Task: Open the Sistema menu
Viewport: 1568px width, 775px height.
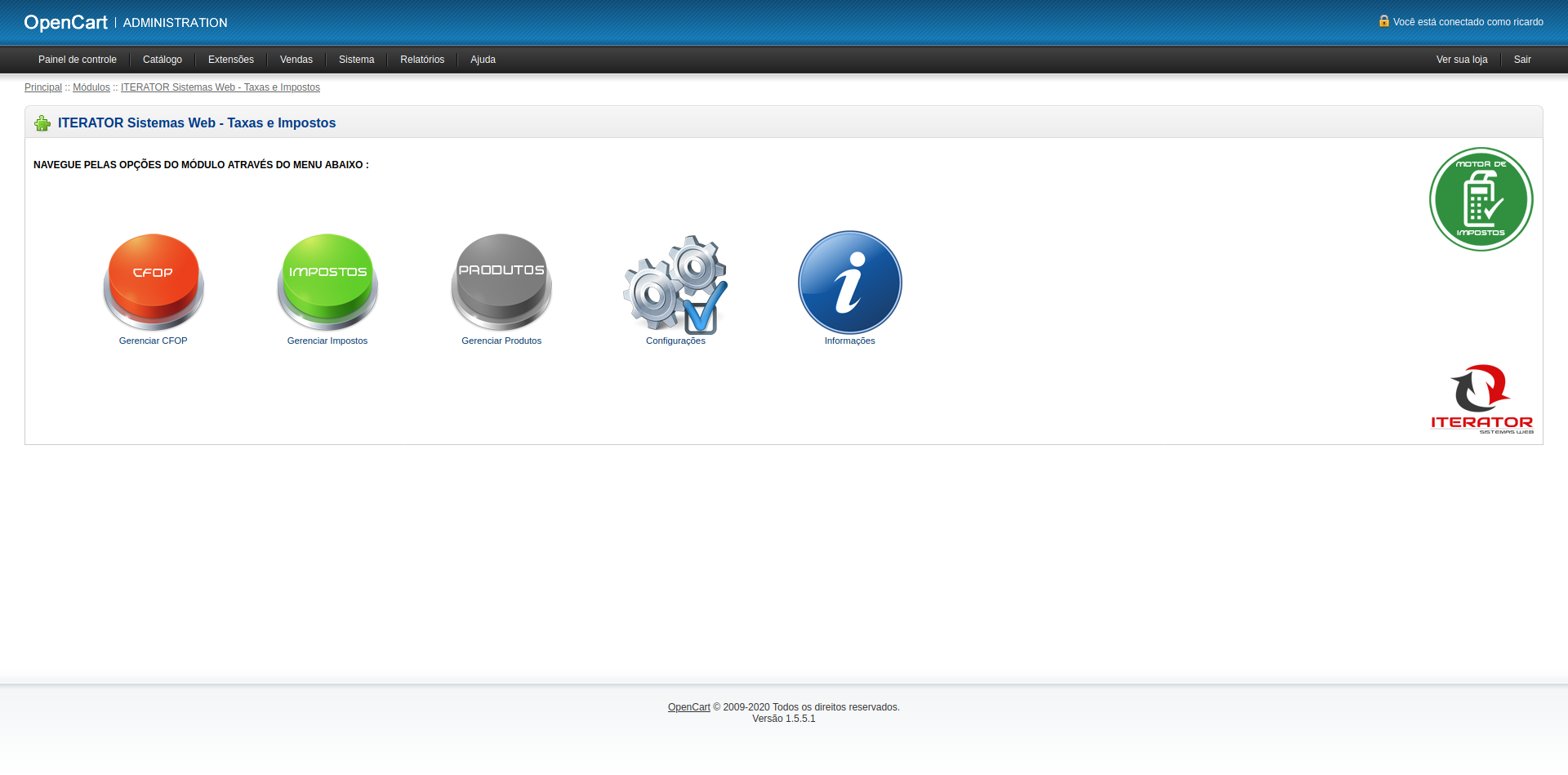Action: 357,60
